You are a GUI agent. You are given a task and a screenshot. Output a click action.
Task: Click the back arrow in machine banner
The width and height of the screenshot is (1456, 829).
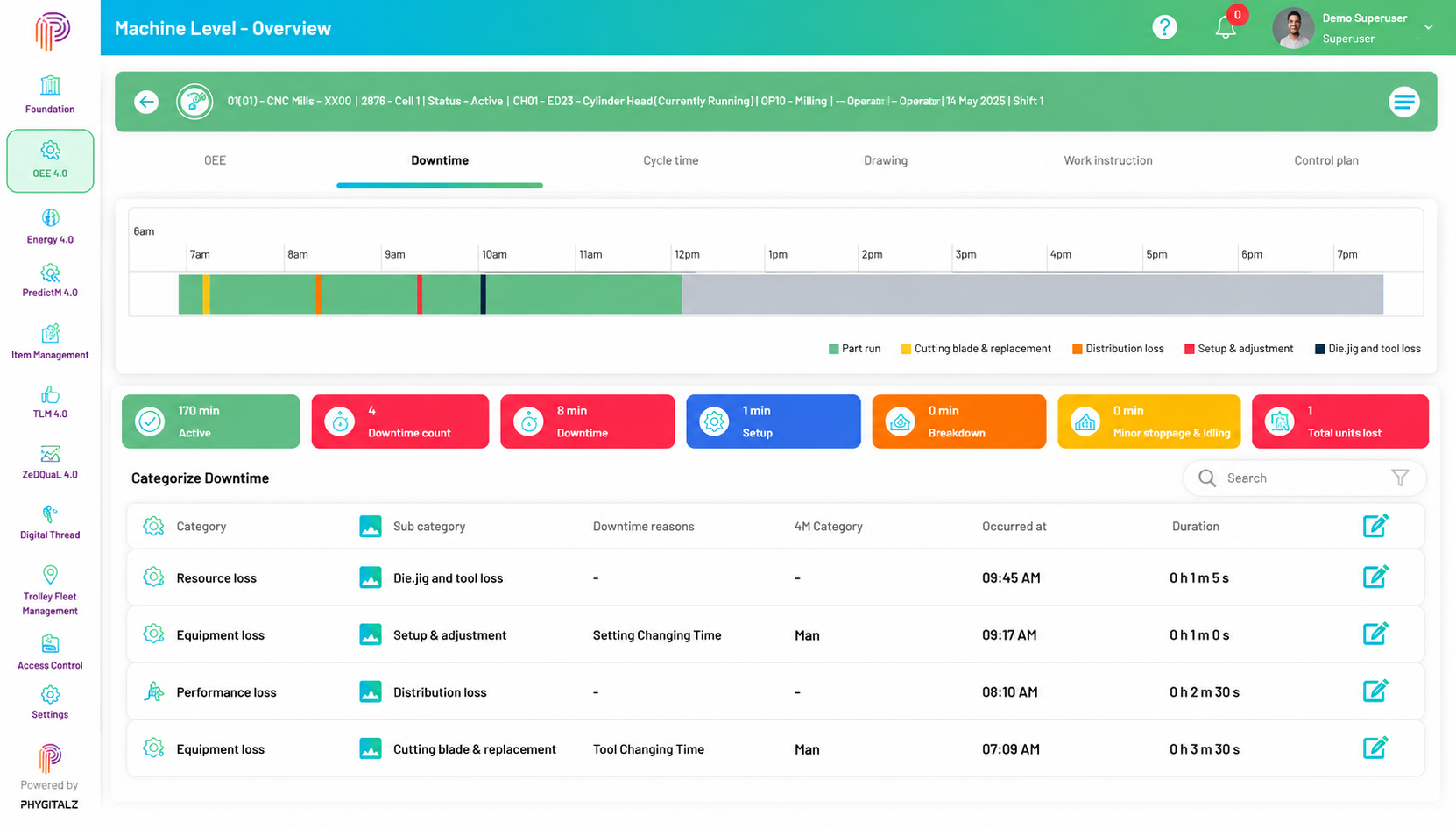[x=146, y=102]
